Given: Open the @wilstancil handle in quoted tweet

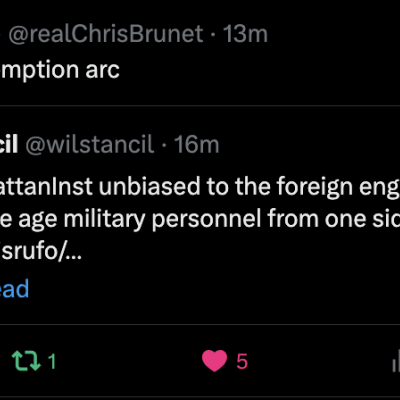Looking at the screenshot, I should (90, 145).
